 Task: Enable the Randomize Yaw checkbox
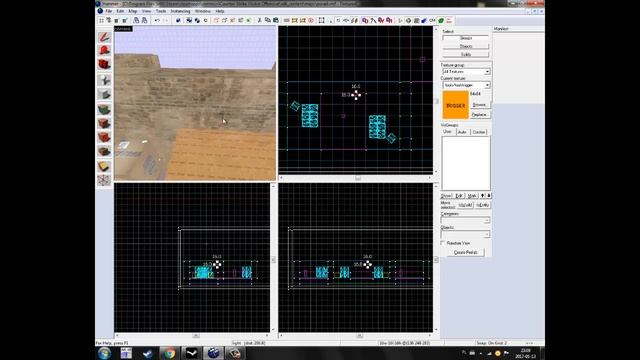443,243
